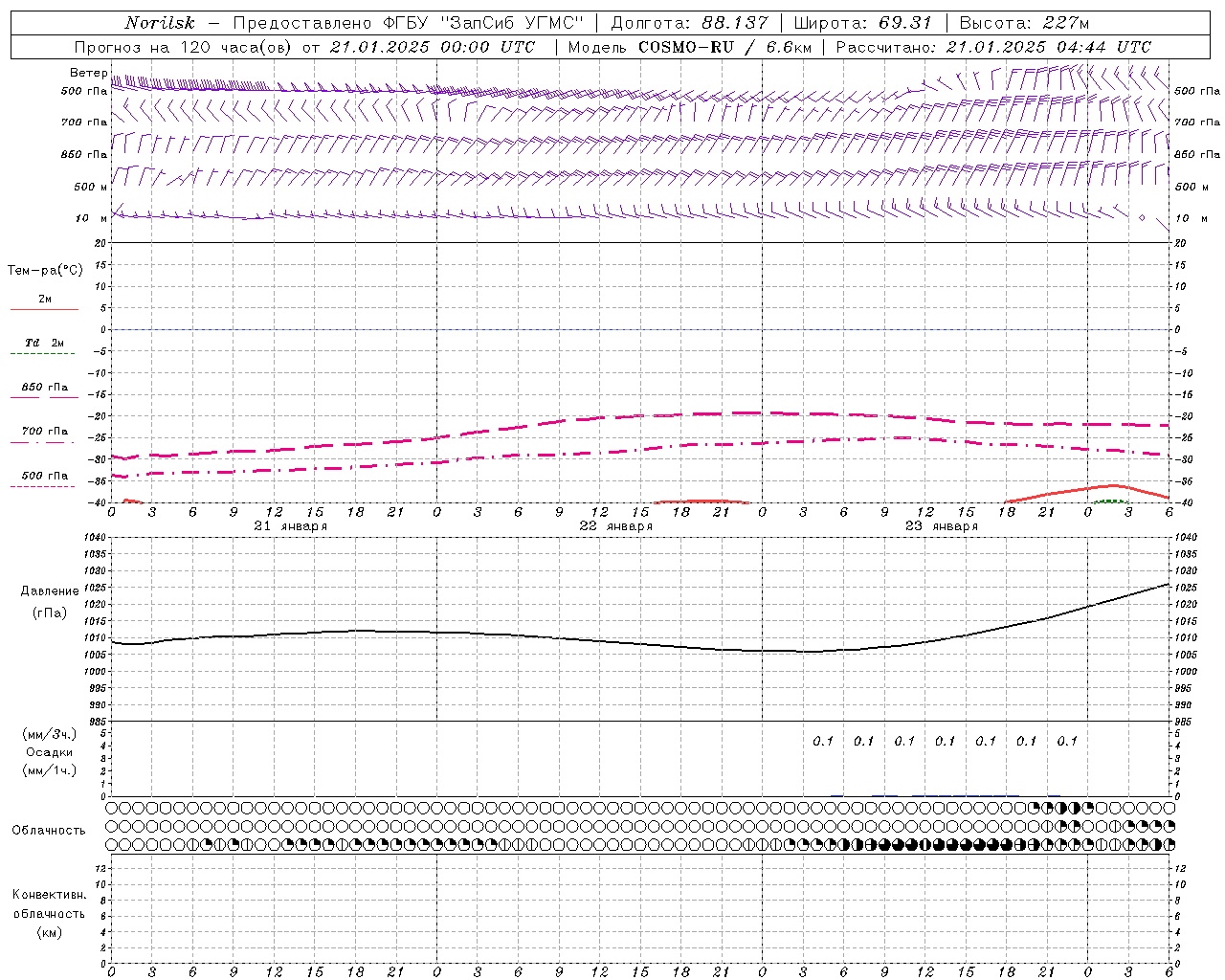Image resolution: width=1225 pixels, height=980 pixels.
Task: Select the Давление label
Action: click(50, 591)
